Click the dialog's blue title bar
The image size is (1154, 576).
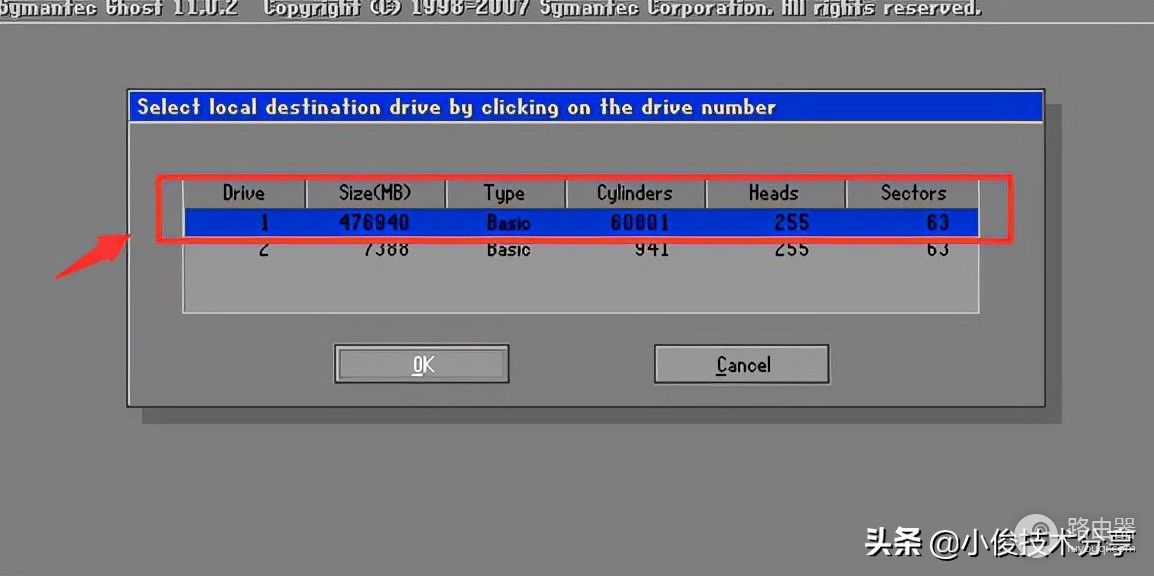coord(585,107)
